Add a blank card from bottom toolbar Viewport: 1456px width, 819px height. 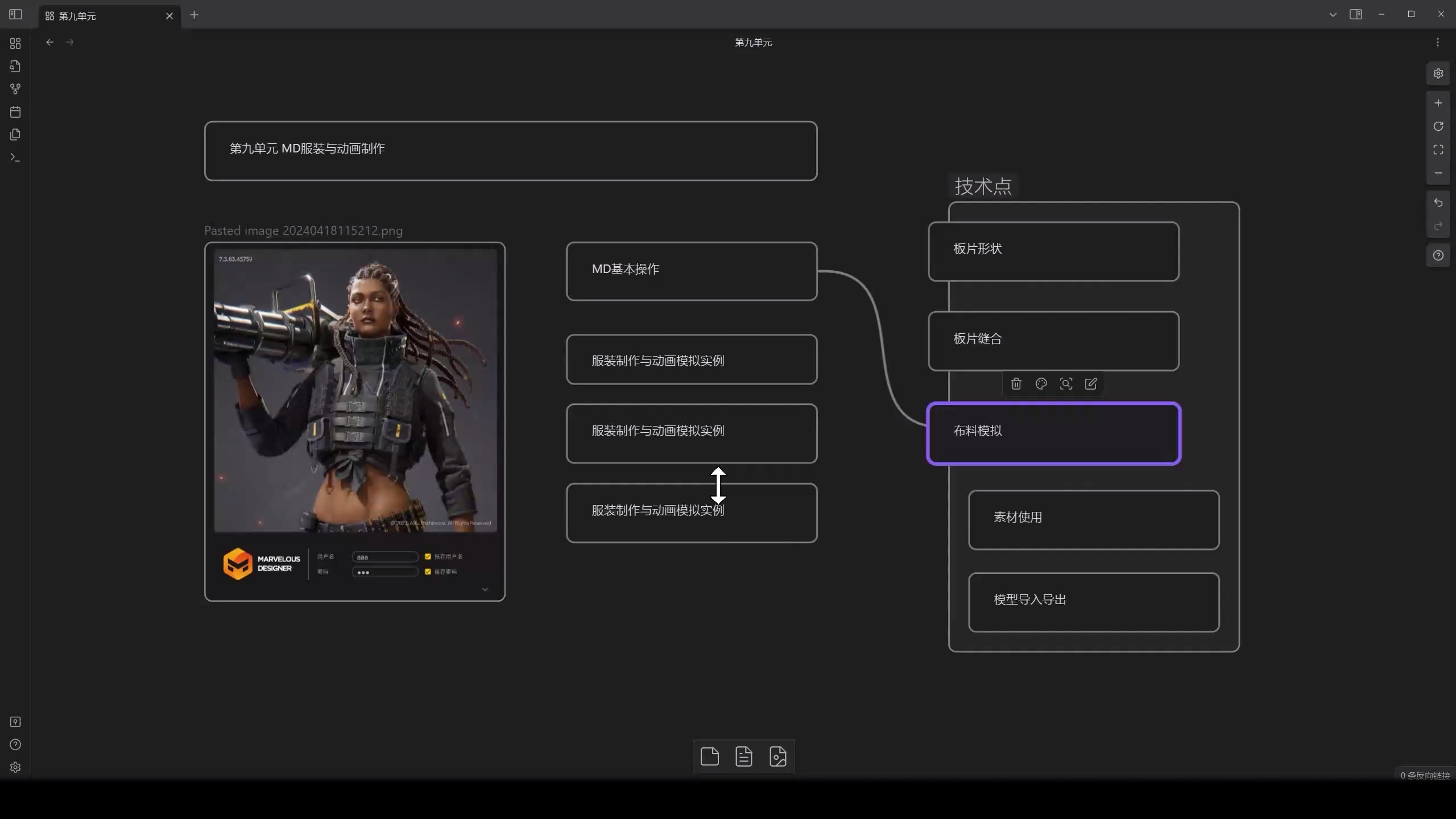coord(710,756)
